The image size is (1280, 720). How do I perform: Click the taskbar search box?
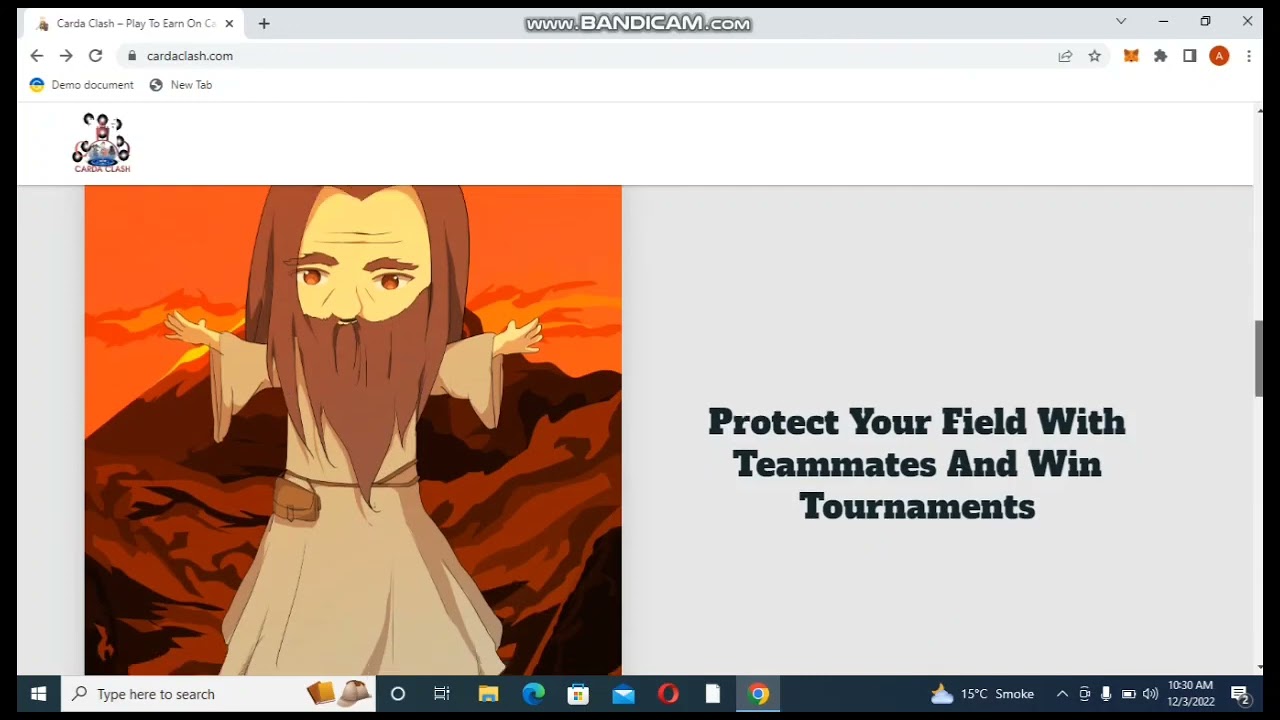coord(218,694)
